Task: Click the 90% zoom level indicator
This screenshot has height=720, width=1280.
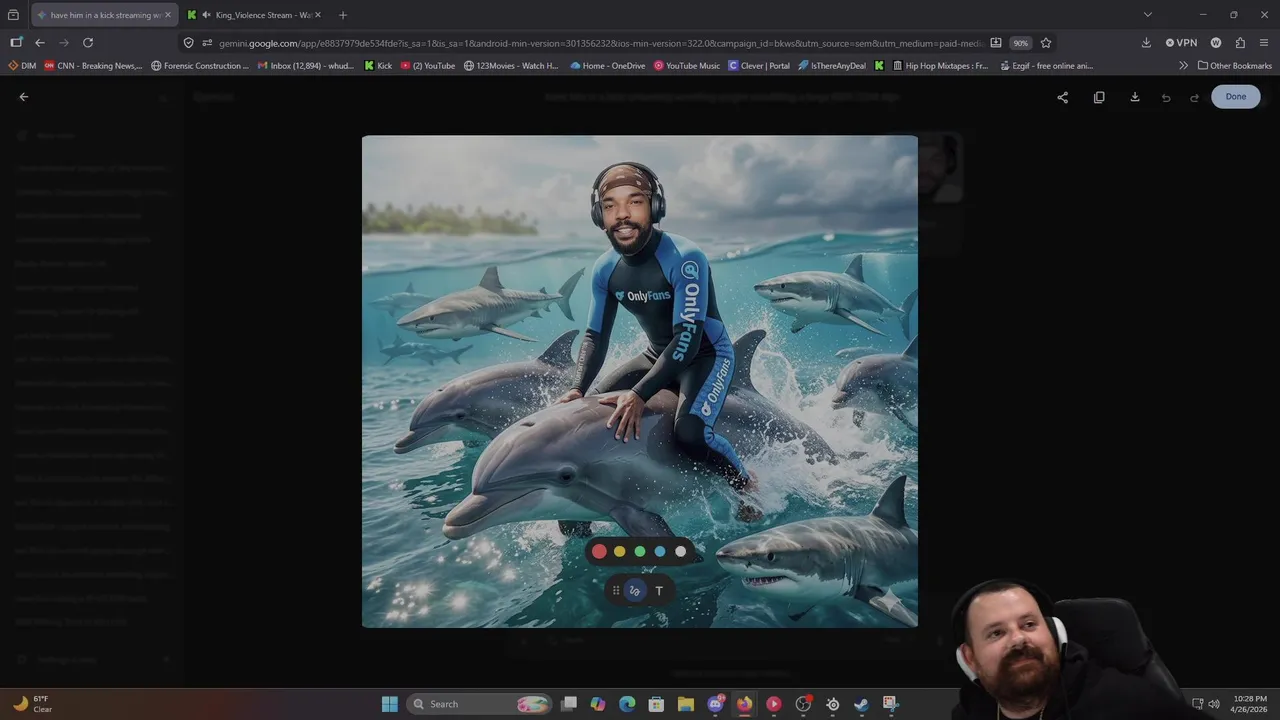Action: [x=1020, y=43]
